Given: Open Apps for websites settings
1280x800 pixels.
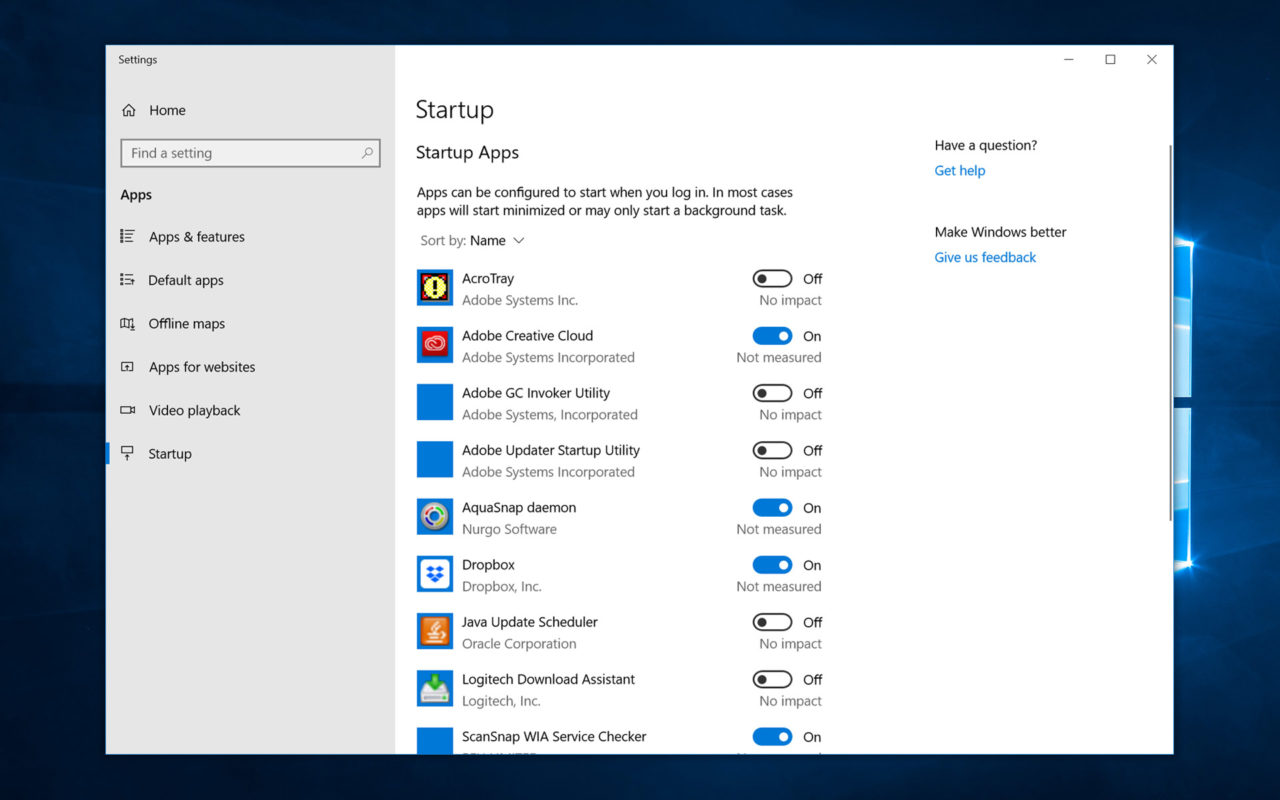Looking at the screenshot, I should tap(202, 367).
